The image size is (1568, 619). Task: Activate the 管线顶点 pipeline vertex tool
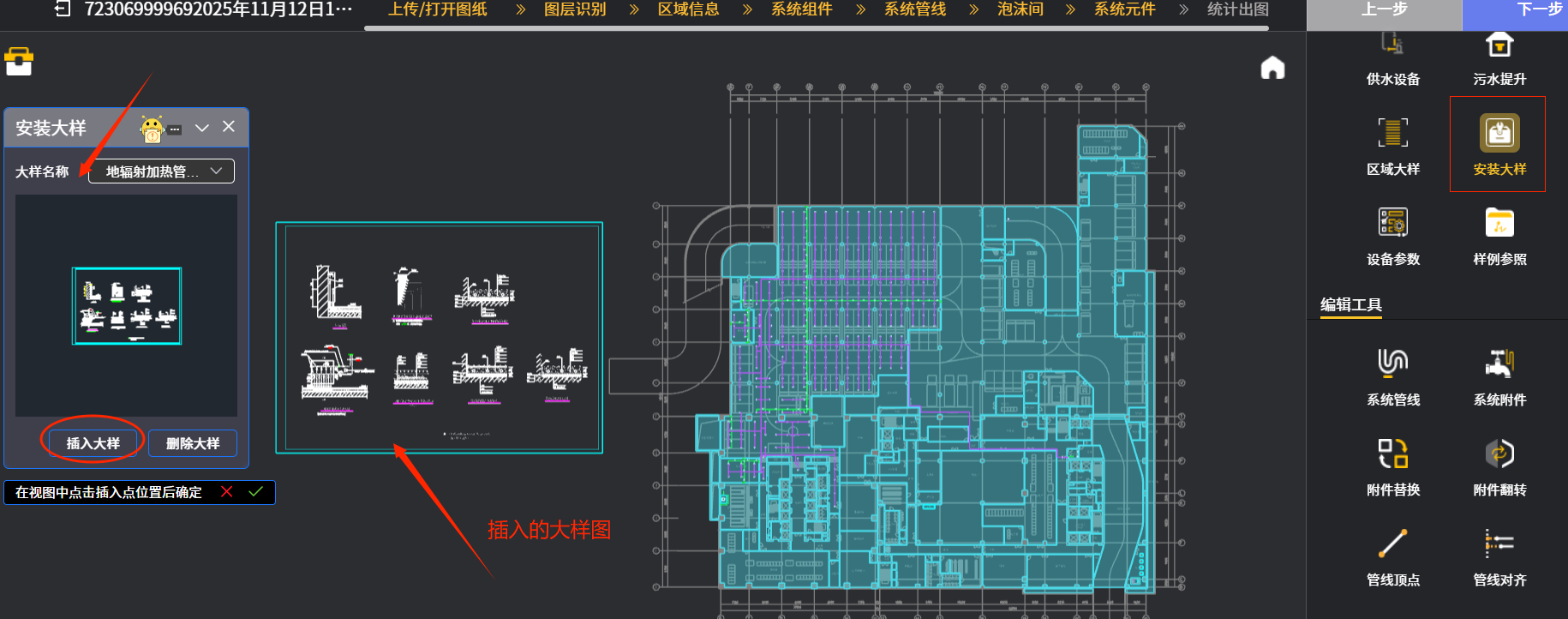coord(1392,544)
